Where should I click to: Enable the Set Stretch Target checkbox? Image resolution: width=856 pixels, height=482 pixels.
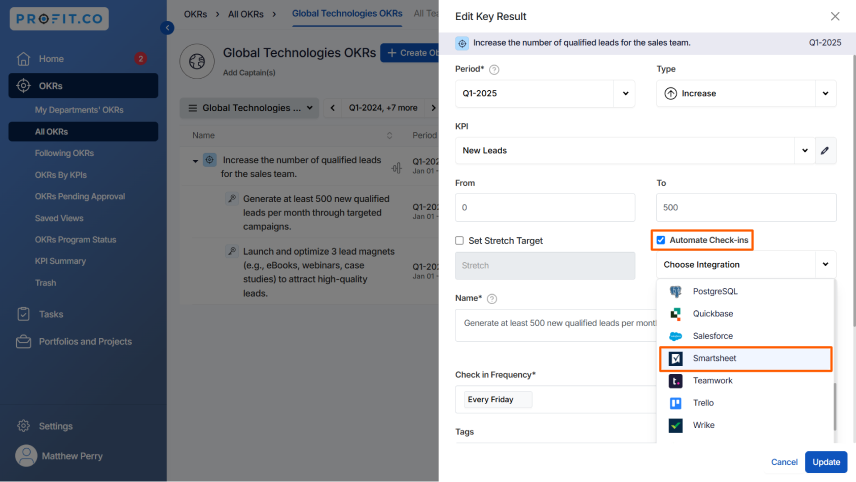pos(459,241)
